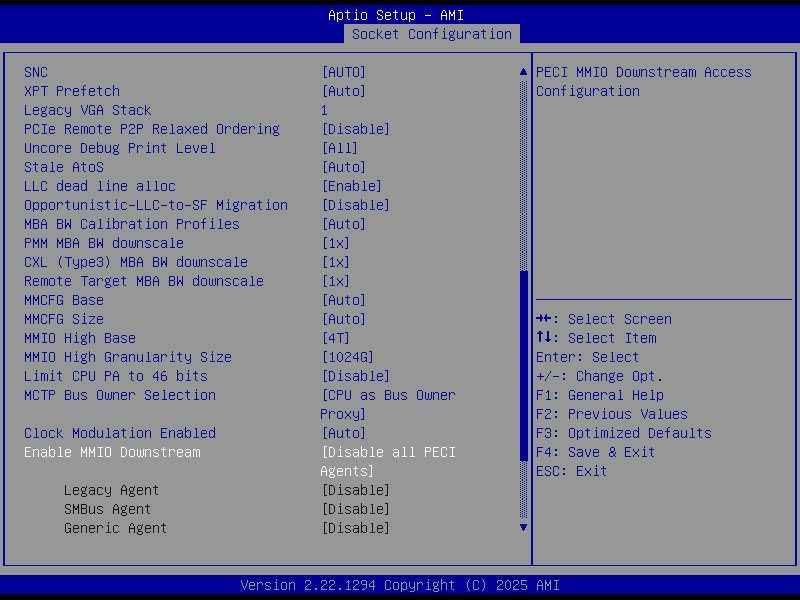800x600 pixels.
Task: Select the MMCFG Size label
Action: coord(64,319)
